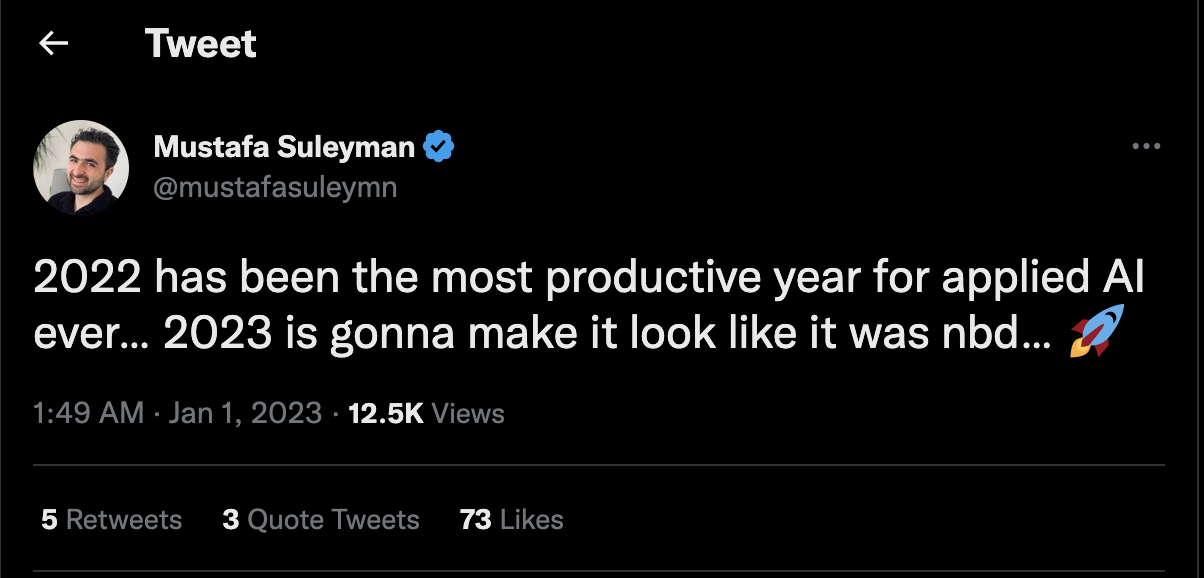Open the three-dot more options menu
Screen dimensions: 1204x578
[x=1146, y=147]
